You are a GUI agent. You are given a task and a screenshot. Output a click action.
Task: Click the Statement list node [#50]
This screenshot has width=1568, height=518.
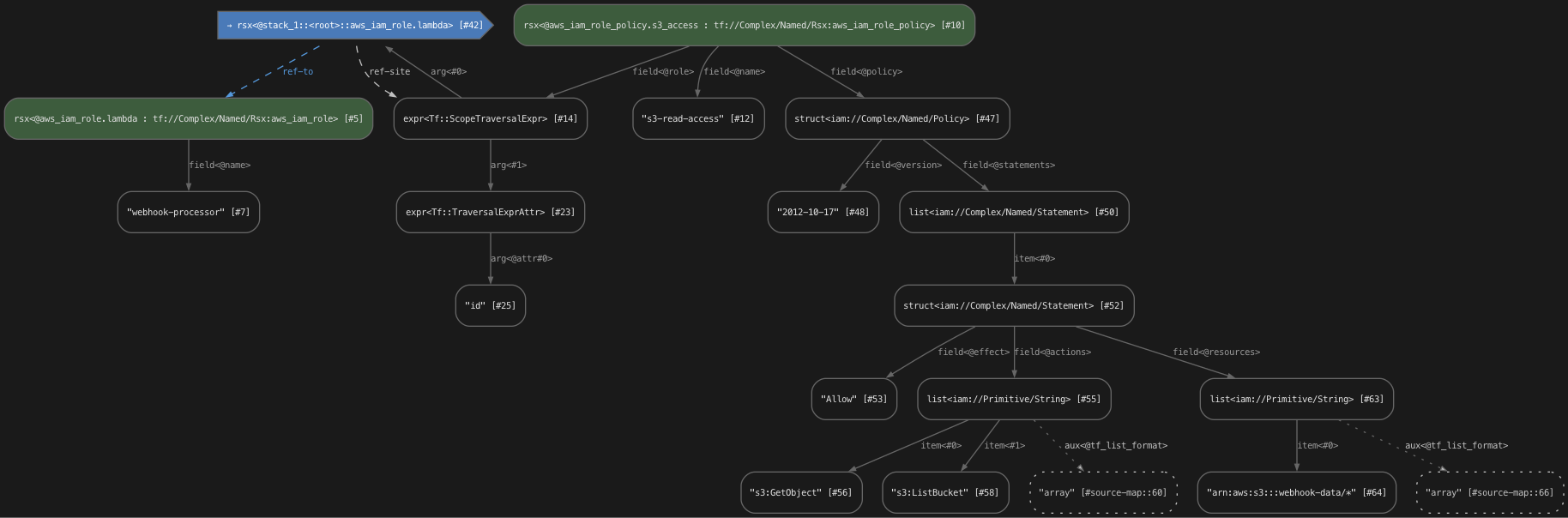coord(1014,212)
